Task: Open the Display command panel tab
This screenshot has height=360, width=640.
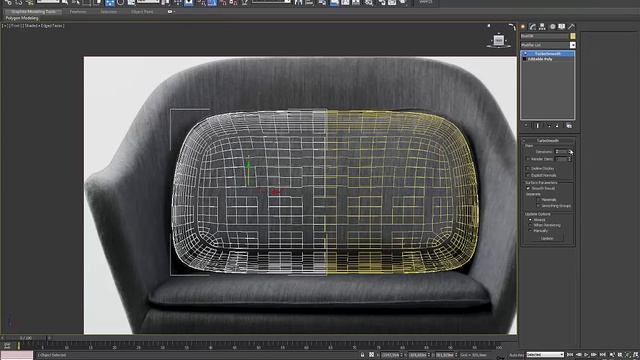Action: coord(562,27)
